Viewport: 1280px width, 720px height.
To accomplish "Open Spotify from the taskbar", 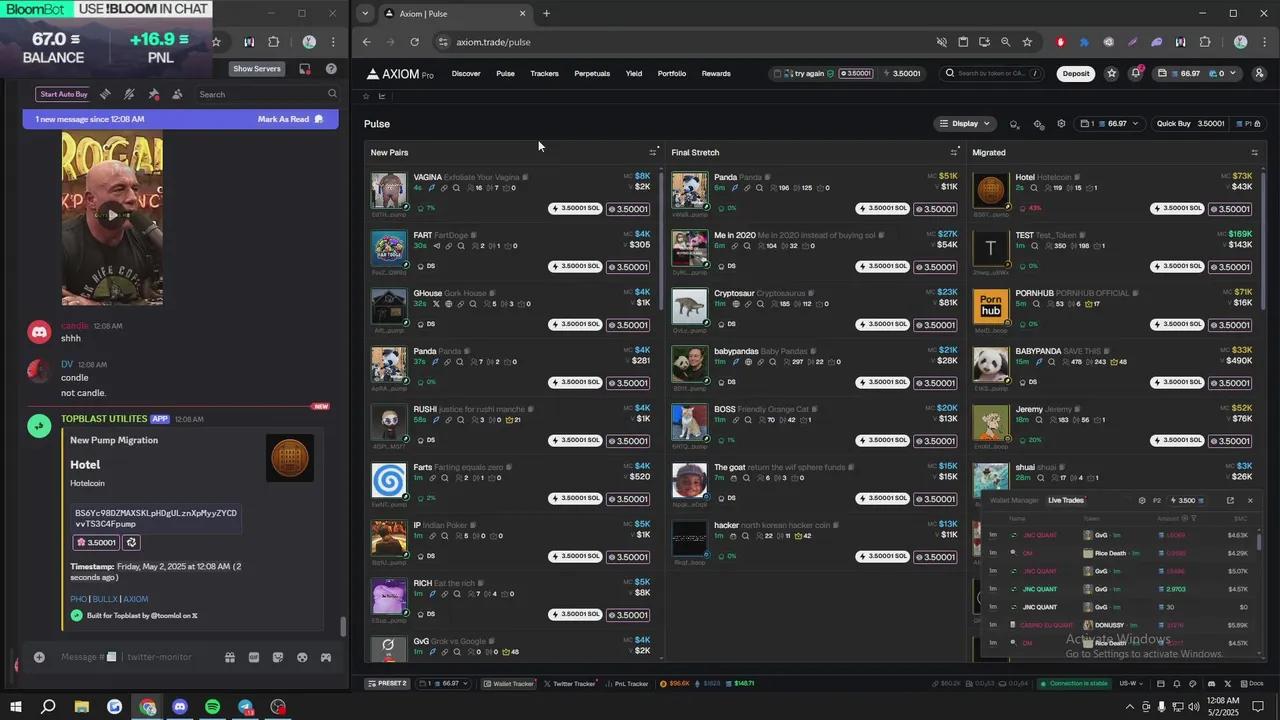I will 212,707.
